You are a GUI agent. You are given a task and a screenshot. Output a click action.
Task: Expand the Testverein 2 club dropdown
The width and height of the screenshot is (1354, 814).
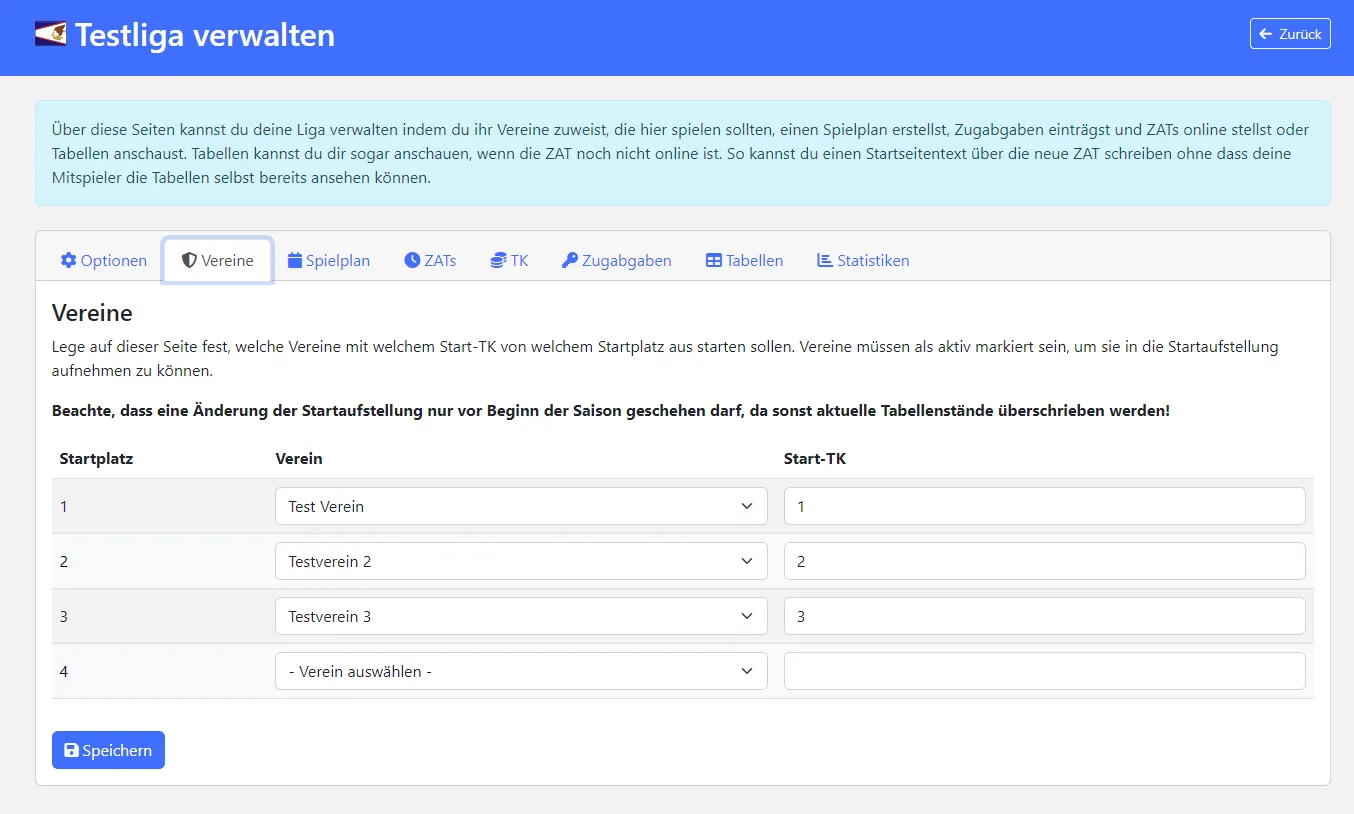coord(521,561)
